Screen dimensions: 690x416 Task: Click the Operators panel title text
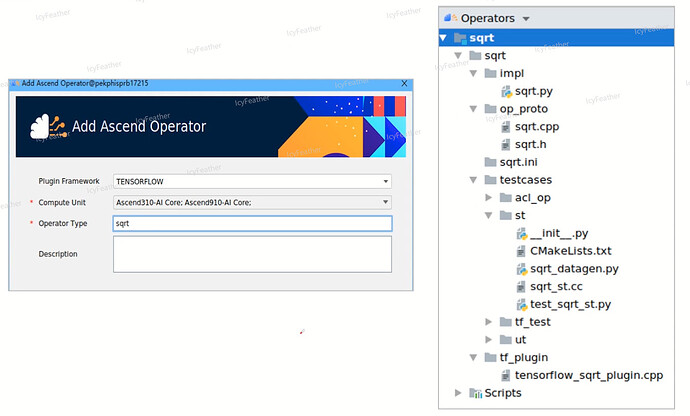(488, 18)
